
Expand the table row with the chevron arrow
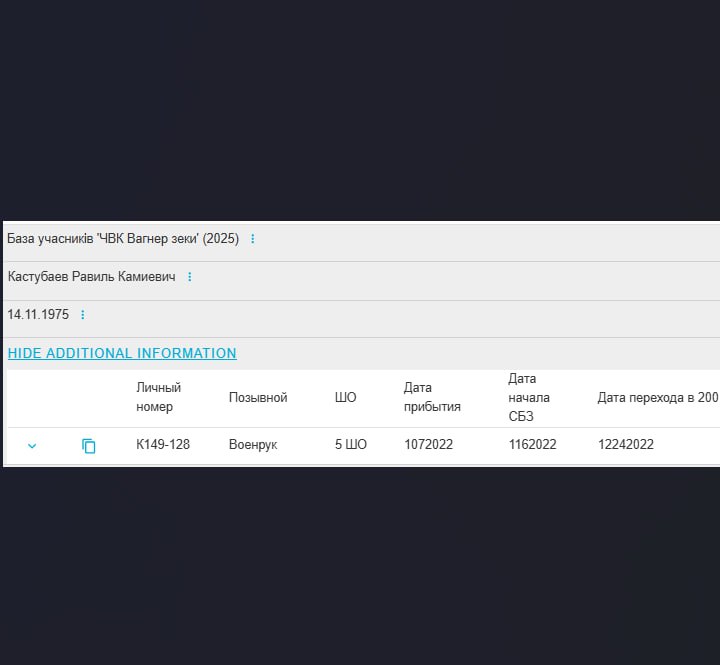click(32, 446)
